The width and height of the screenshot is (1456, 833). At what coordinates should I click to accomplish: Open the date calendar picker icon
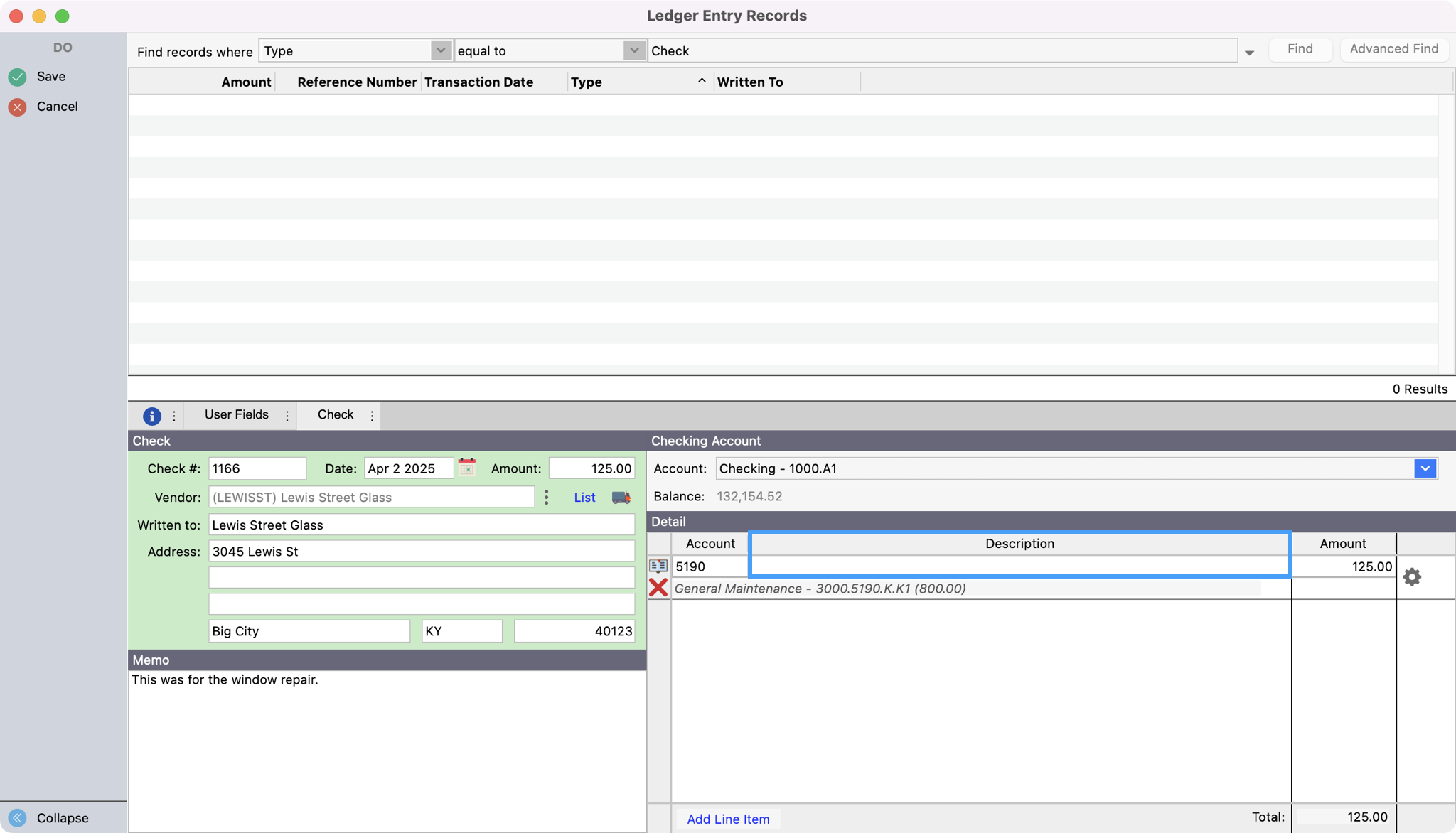click(x=467, y=468)
